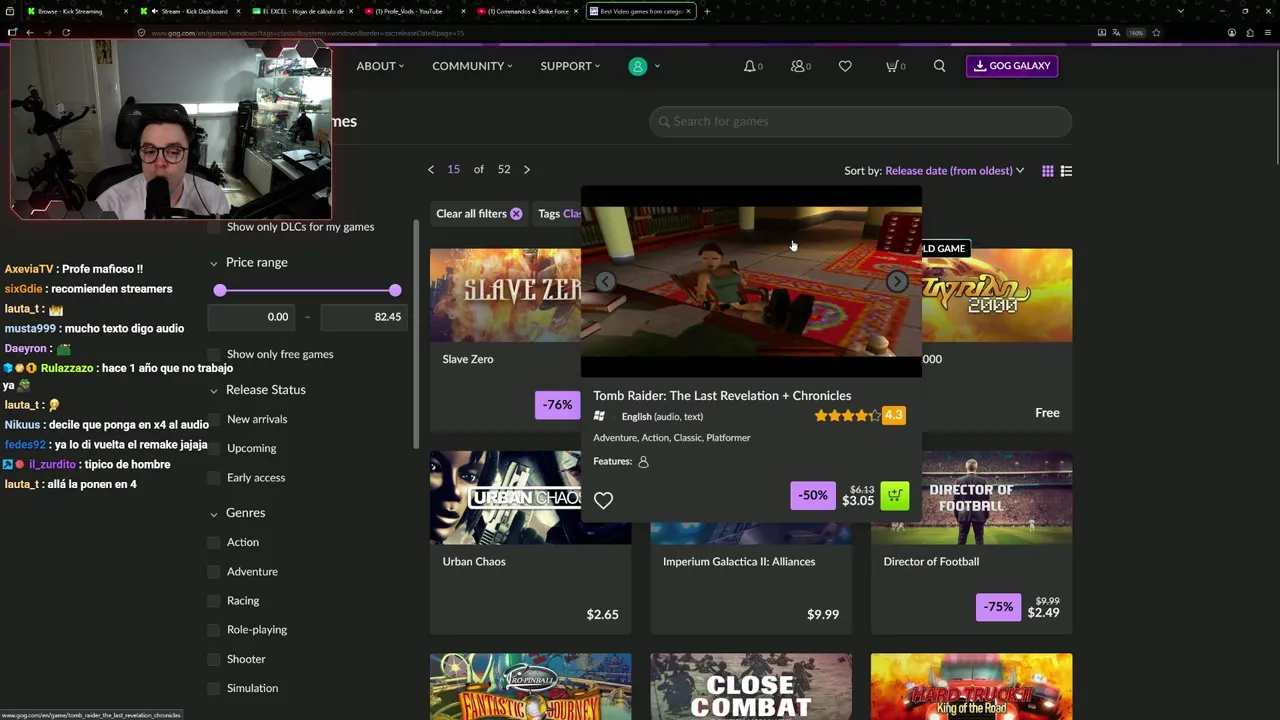Open the shopping cart icon

tap(892, 66)
